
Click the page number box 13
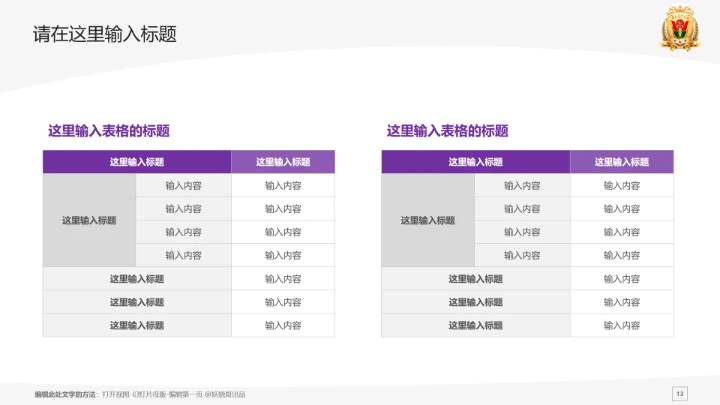click(680, 394)
